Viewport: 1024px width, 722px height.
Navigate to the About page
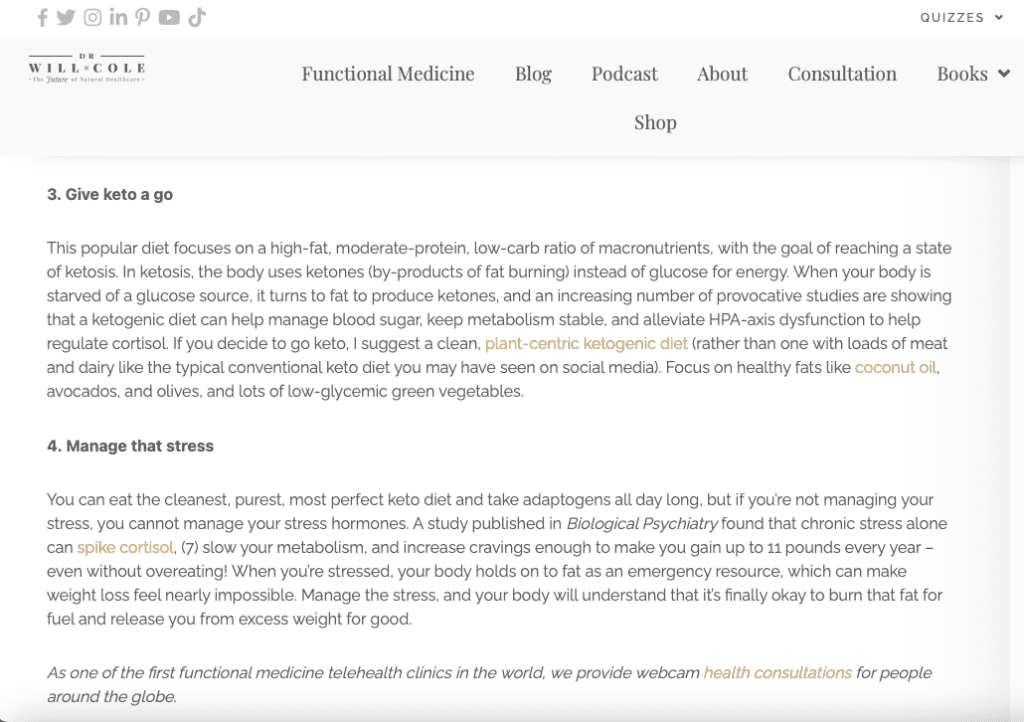click(x=722, y=74)
